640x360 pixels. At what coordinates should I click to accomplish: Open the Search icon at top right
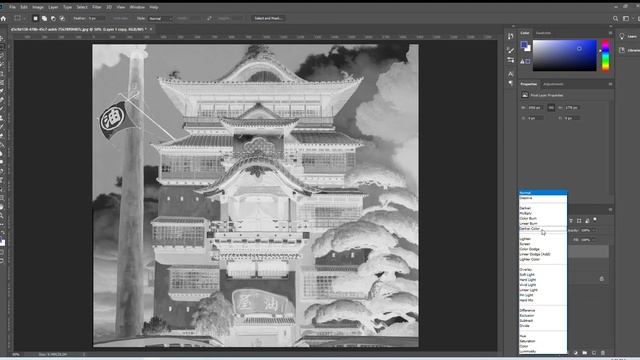click(x=616, y=18)
